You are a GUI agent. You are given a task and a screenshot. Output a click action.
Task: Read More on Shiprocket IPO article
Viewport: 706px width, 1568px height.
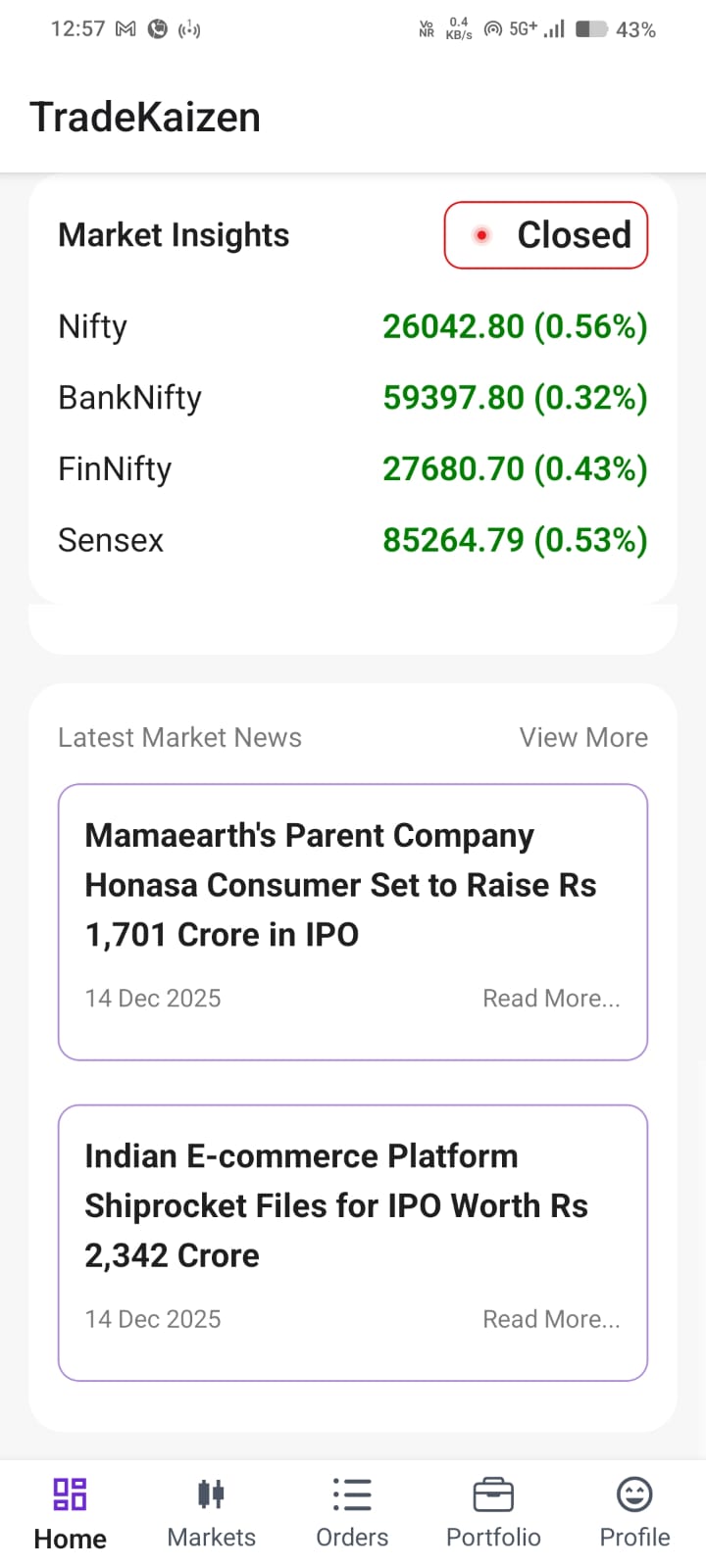551,1319
